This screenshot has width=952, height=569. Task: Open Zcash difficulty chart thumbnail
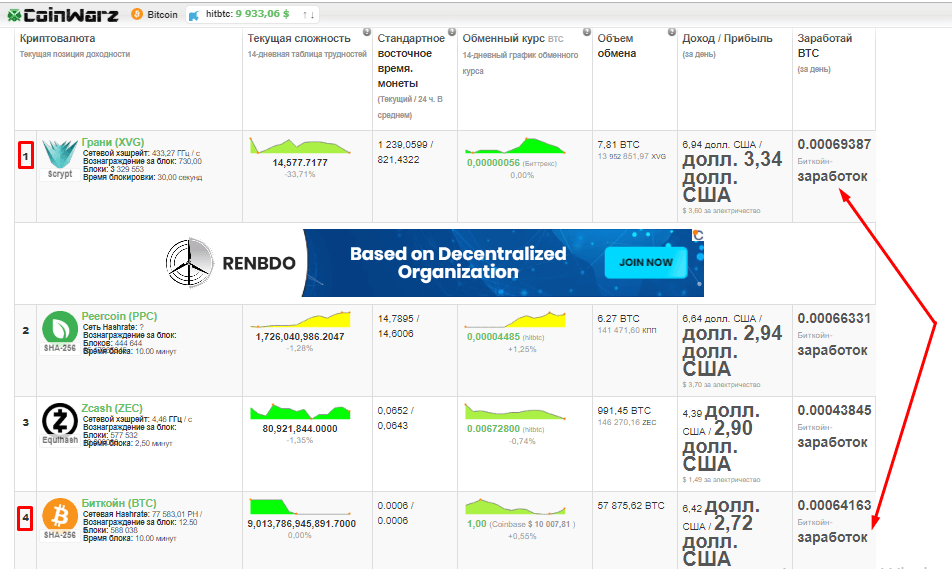[300, 412]
